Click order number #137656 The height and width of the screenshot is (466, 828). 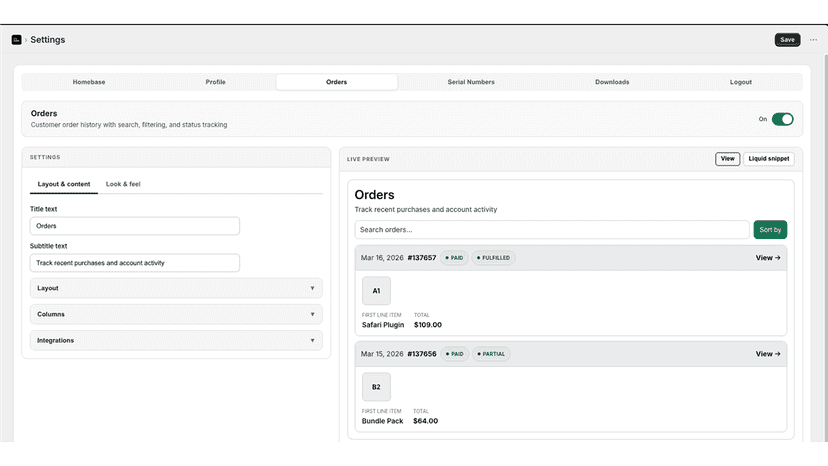pos(422,354)
